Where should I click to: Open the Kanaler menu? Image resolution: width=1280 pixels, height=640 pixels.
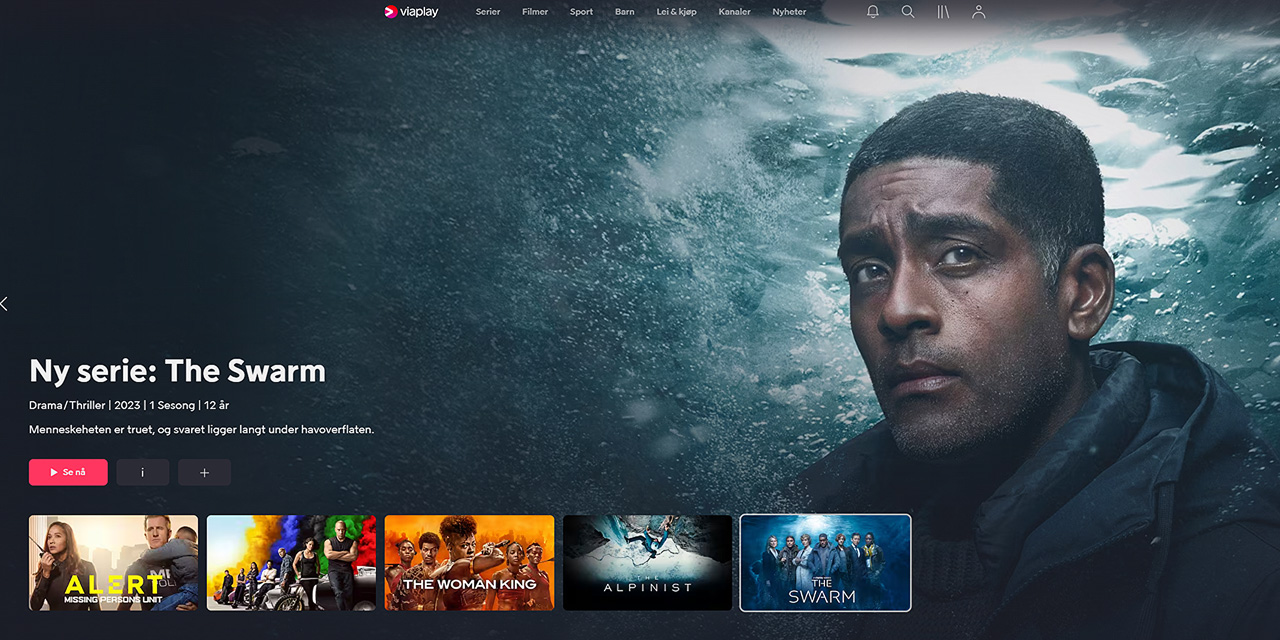(734, 12)
